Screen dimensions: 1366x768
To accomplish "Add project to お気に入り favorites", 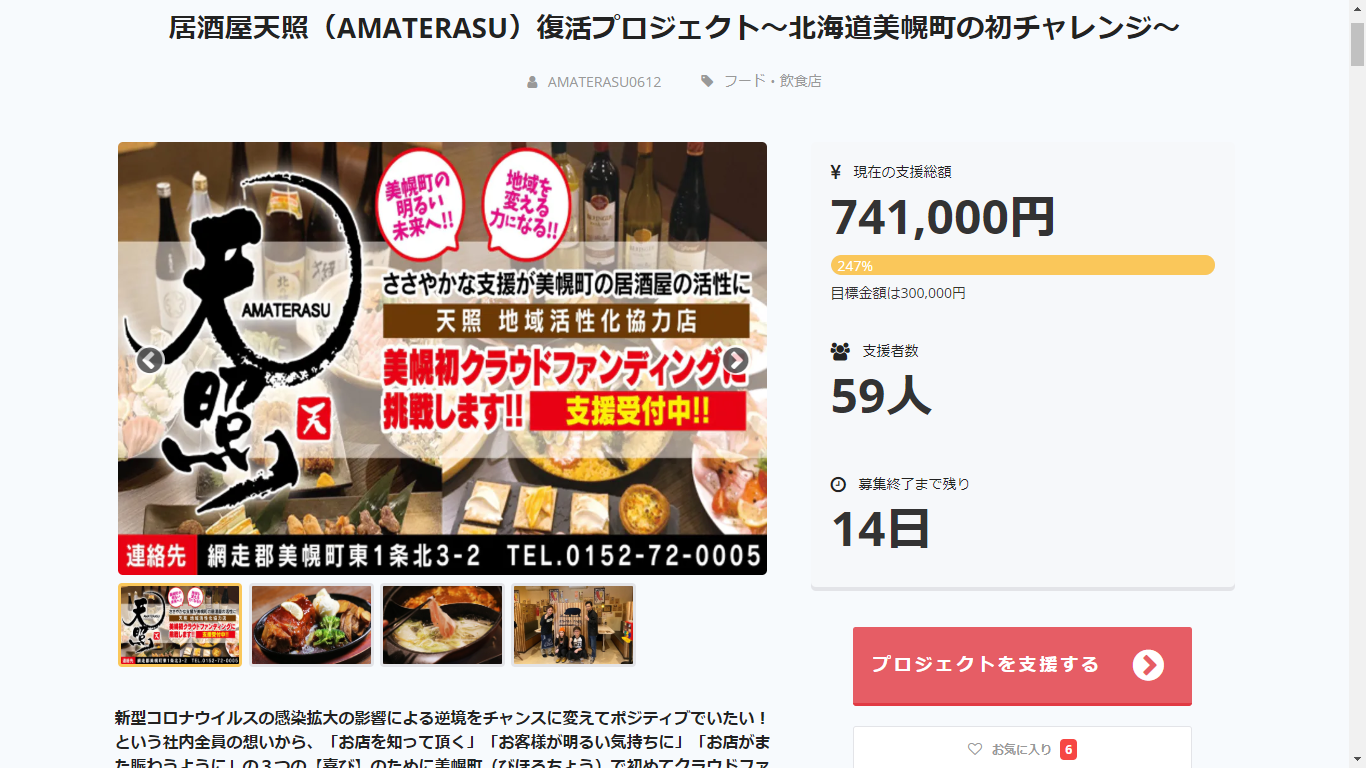I will point(1022,749).
